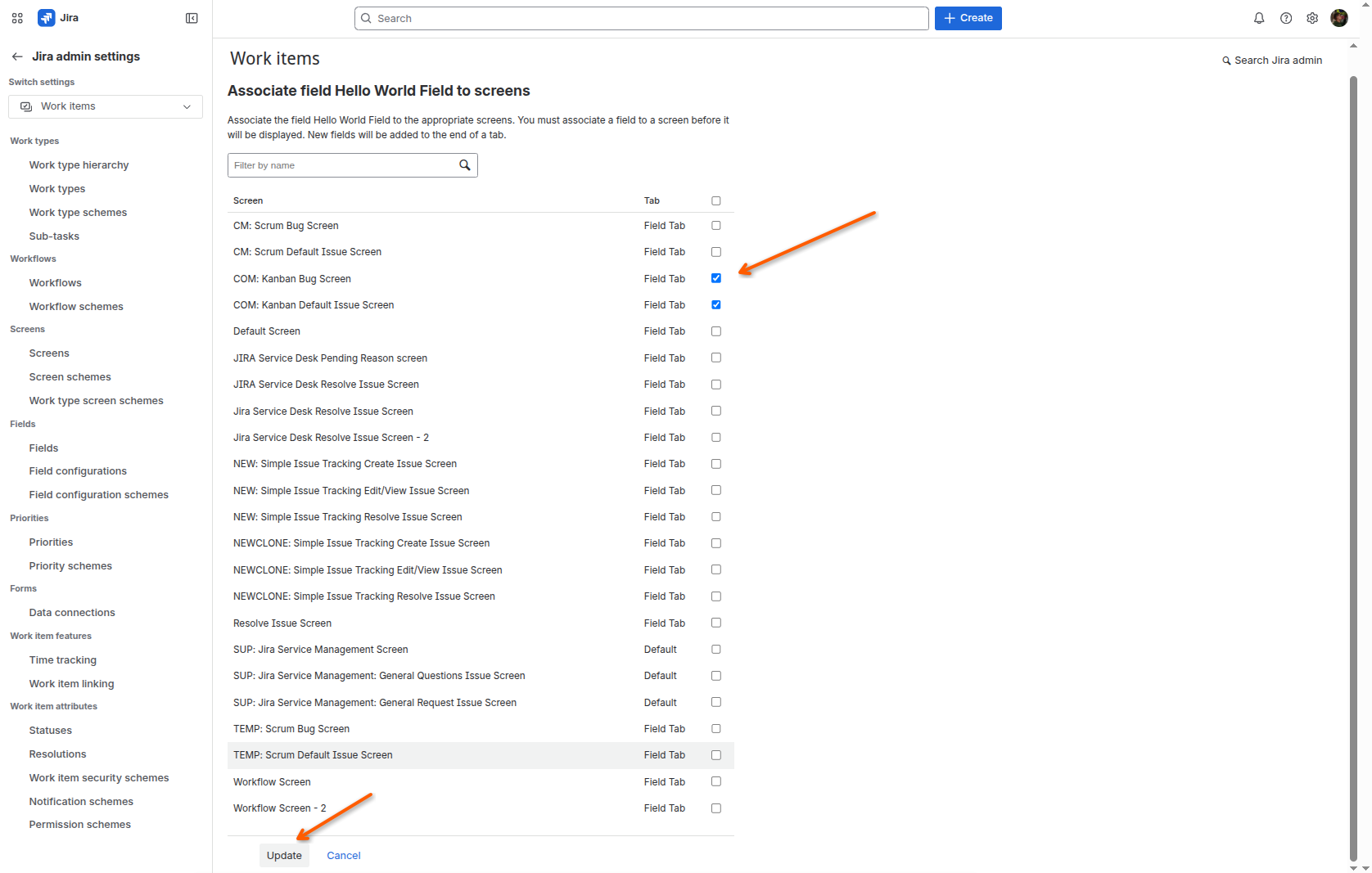Screen dimensions: 1372x873
Task: Select 'NEWCLONE: Simple Issue Tracking Resolve Issue Screen' text
Action: click(364, 596)
